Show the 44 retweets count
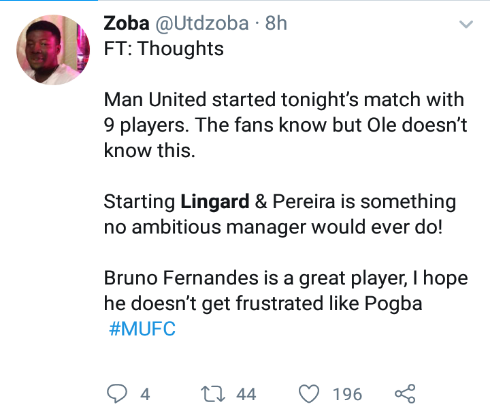This screenshot has height=418, width=490. [246, 394]
